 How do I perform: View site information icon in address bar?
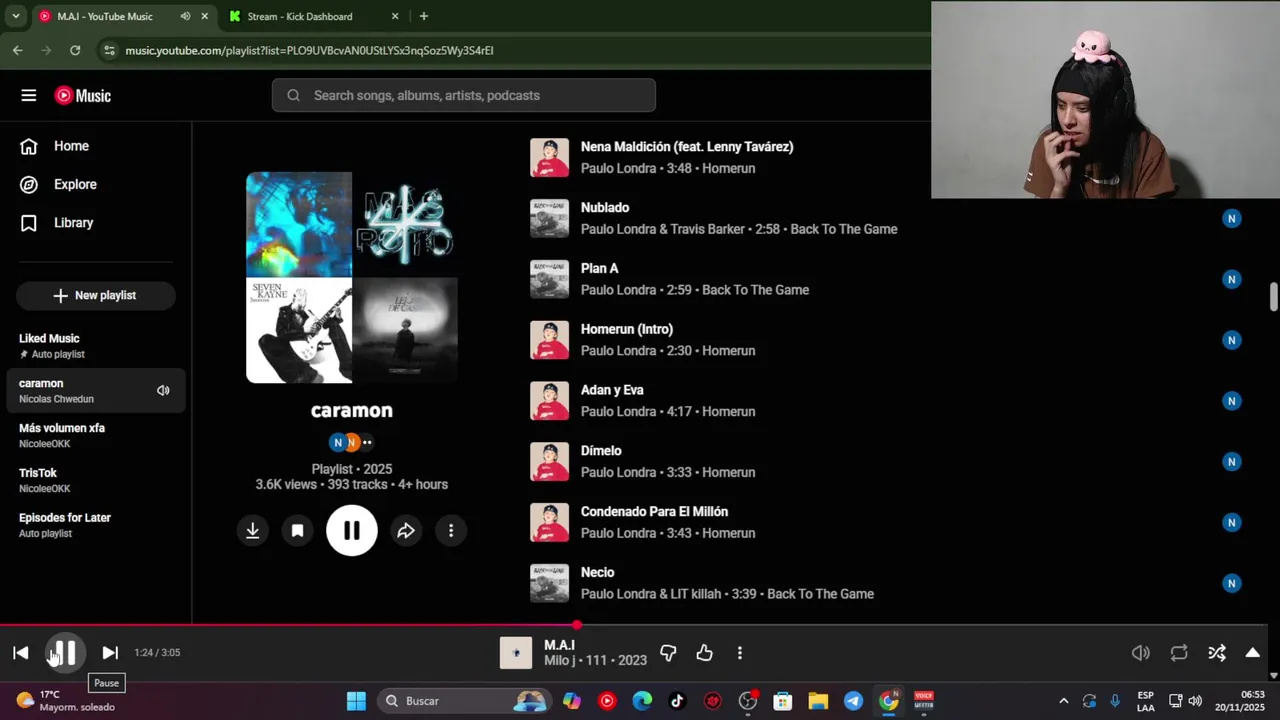(109, 50)
